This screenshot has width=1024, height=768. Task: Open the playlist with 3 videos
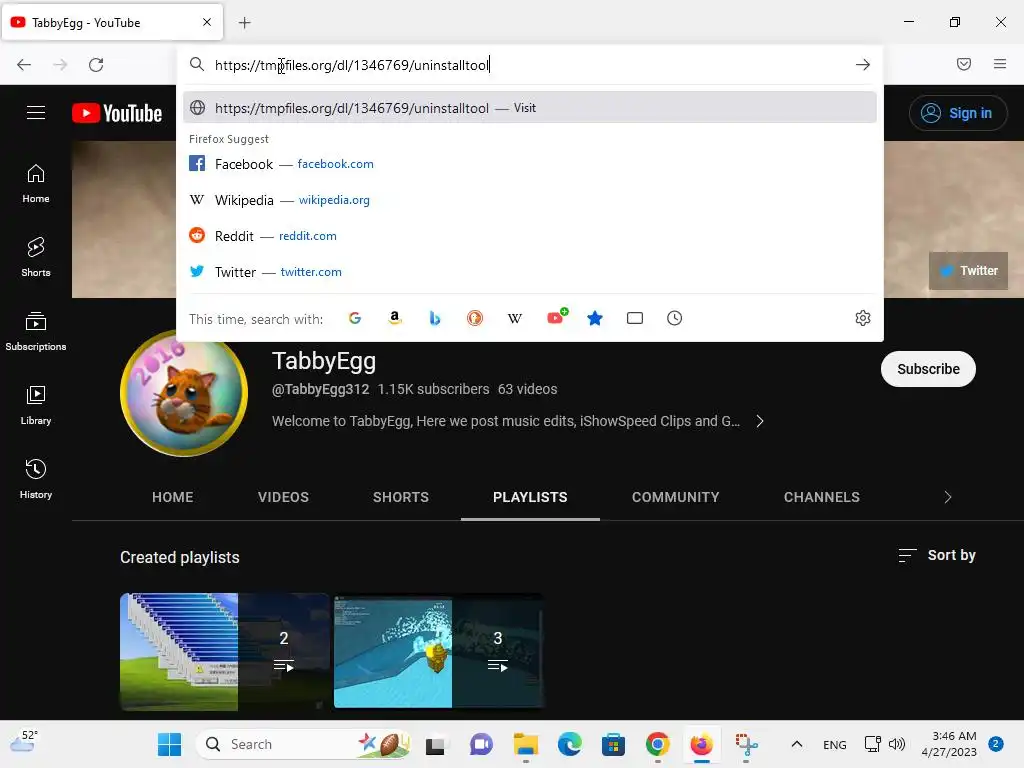(439, 651)
